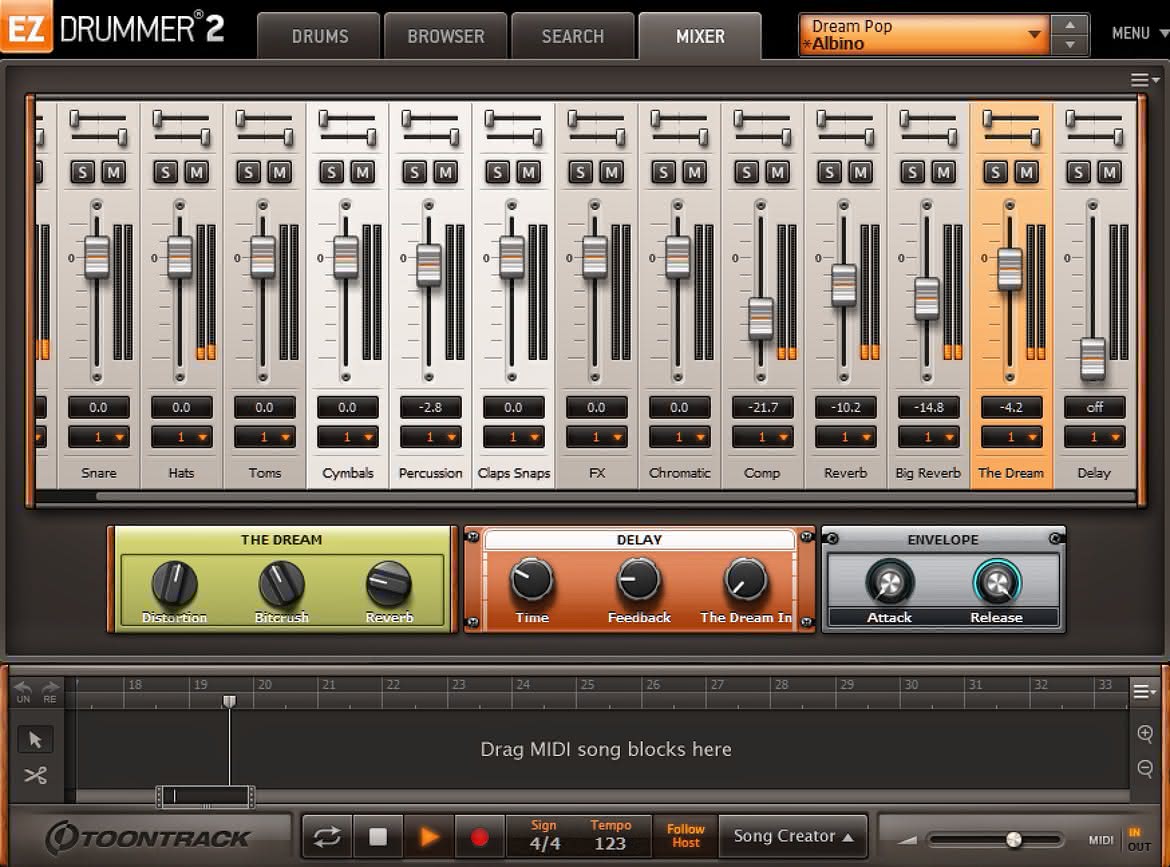Switch to the SEARCH tab
This screenshot has width=1170, height=867.
(x=572, y=36)
